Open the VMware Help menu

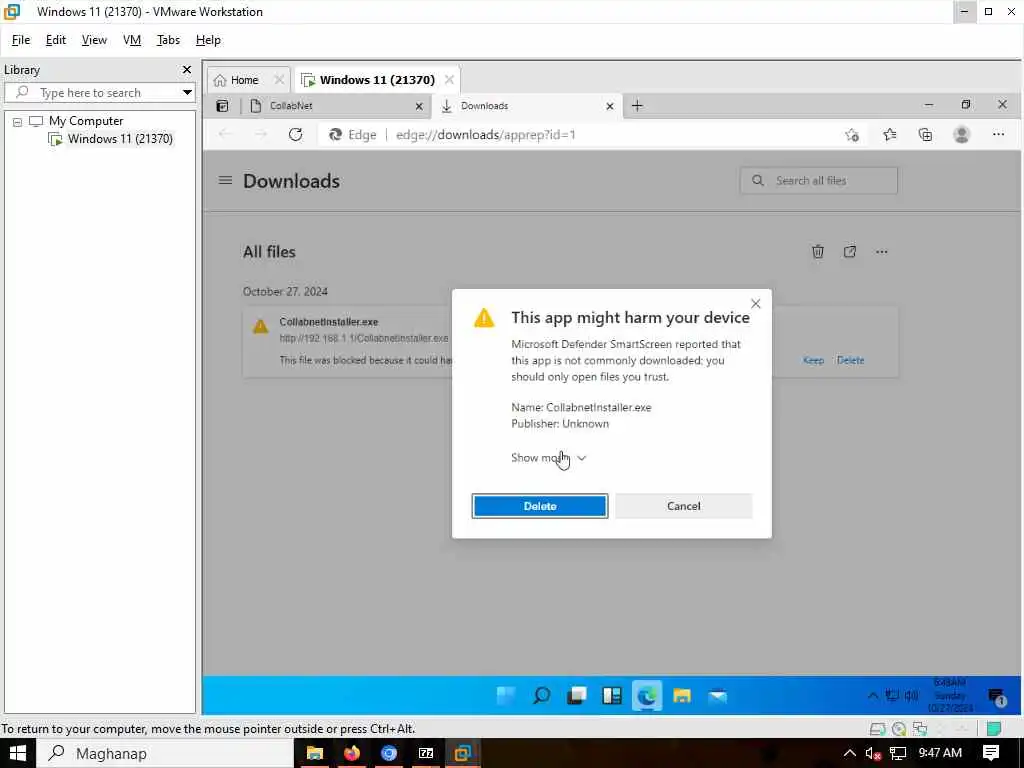pos(208,40)
